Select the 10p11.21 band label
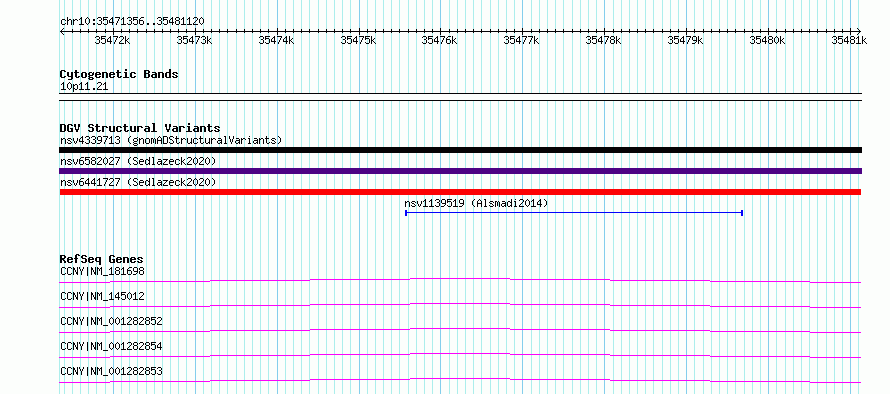 click(x=84, y=87)
